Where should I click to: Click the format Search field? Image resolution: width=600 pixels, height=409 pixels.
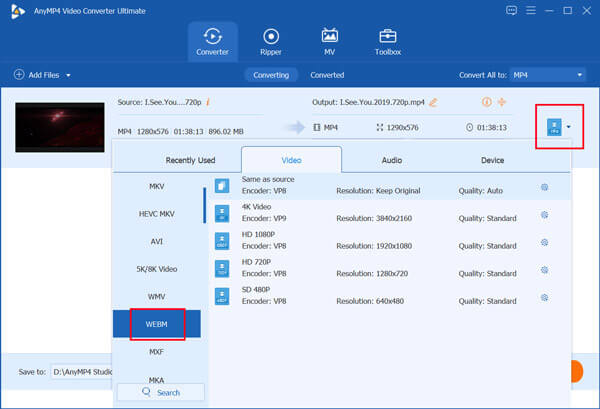161,392
